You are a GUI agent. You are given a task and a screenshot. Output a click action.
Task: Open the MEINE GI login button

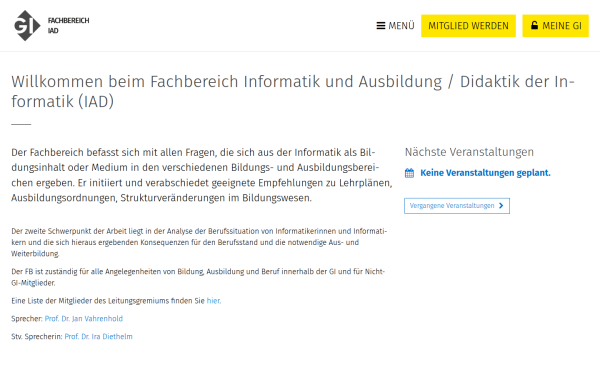[555, 26]
